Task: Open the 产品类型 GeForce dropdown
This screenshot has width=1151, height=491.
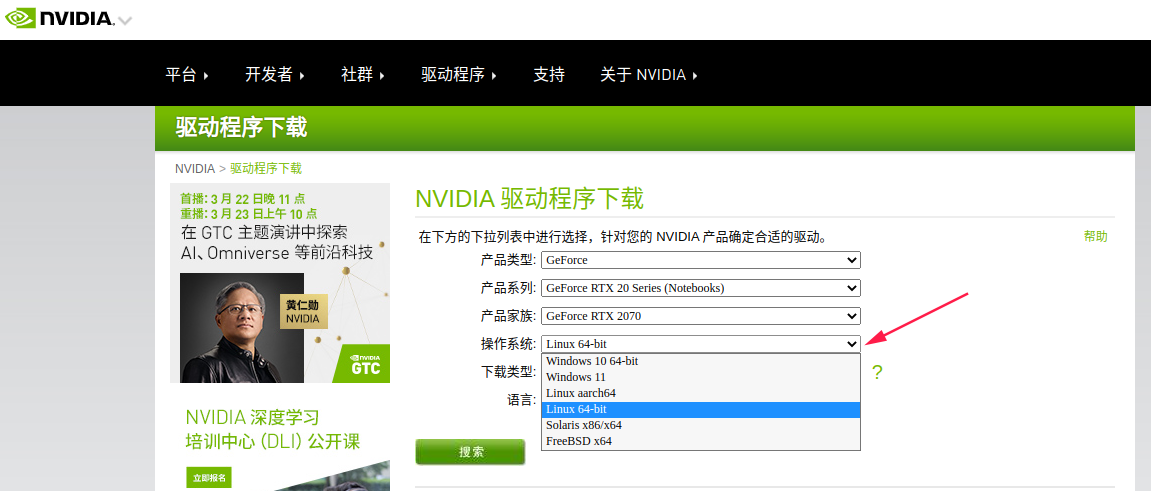Action: [700, 260]
